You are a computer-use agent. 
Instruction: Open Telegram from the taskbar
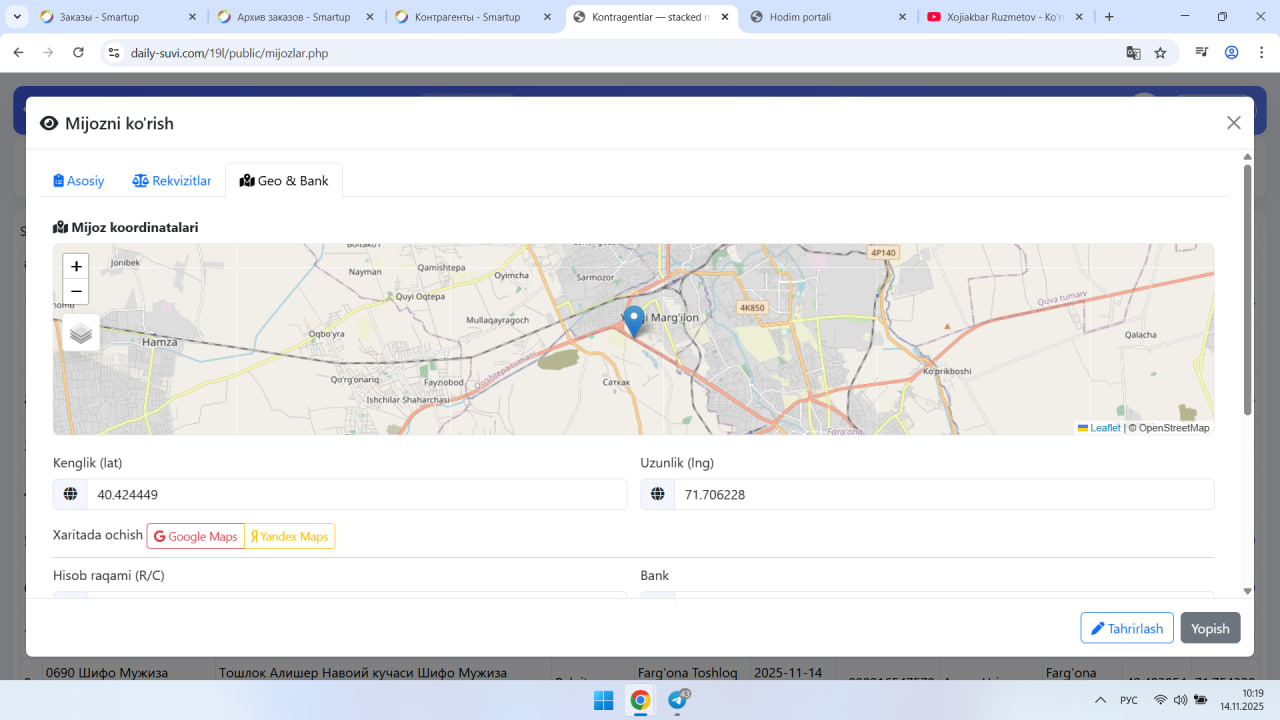[677, 700]
